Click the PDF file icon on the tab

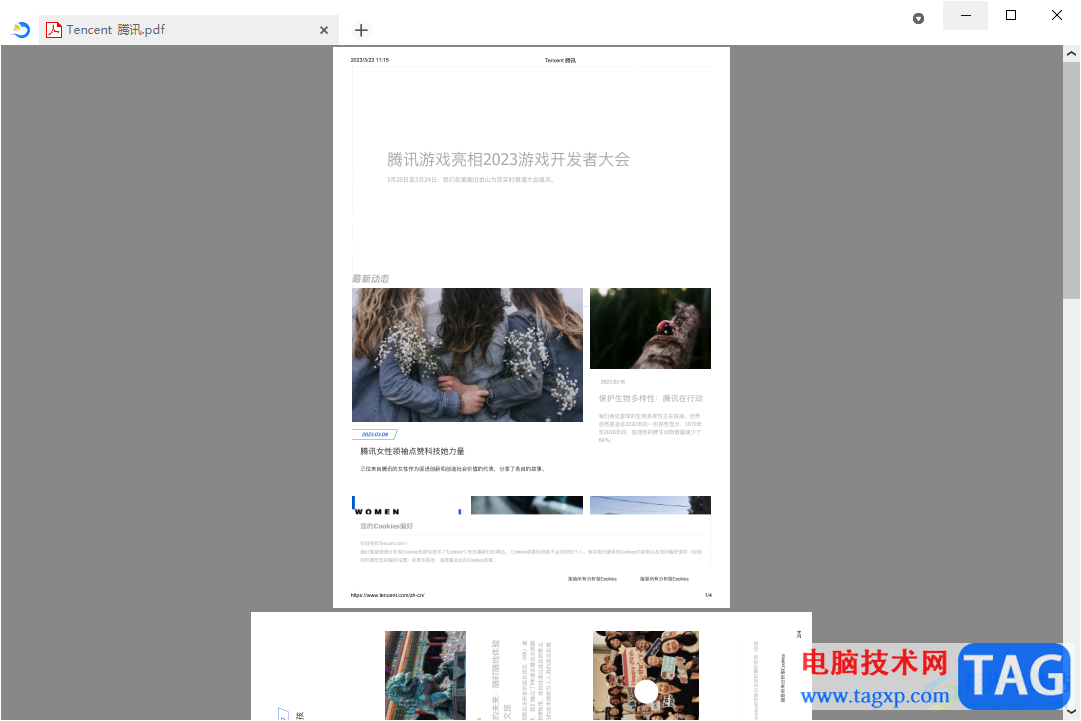pyautogui.click(x=54, y=30)
